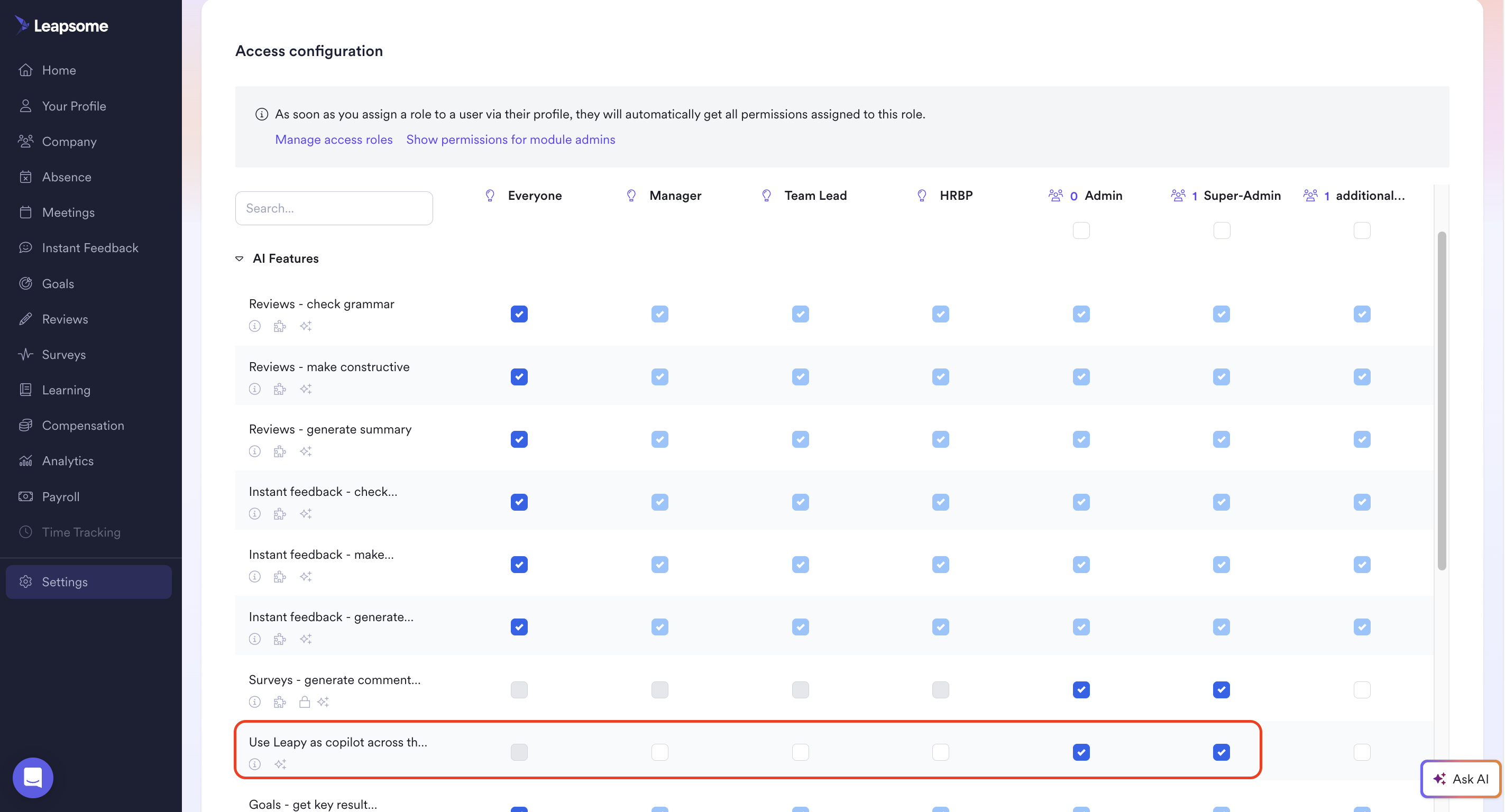This screenshot has height=812, width=1505.
Task: Click Show permissions for module admins
Action: [511, 140]
